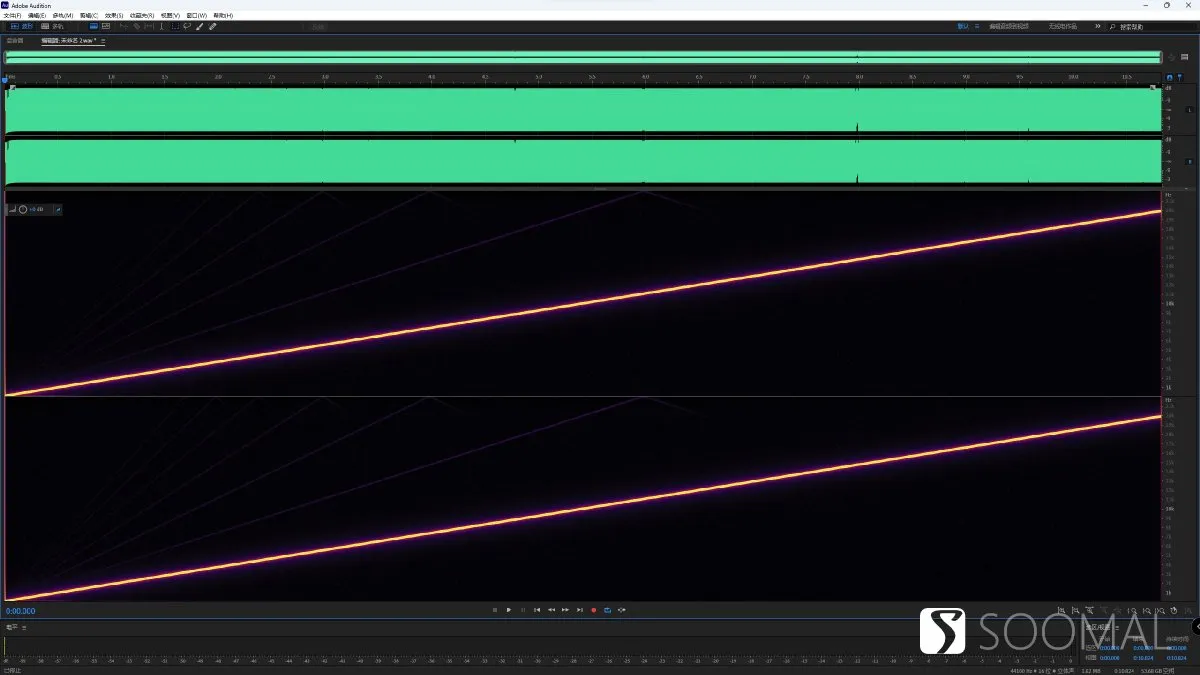Click the 0:00.000 current time display
The width and height of the screenshot is (1200, 675).
(21, 610)
